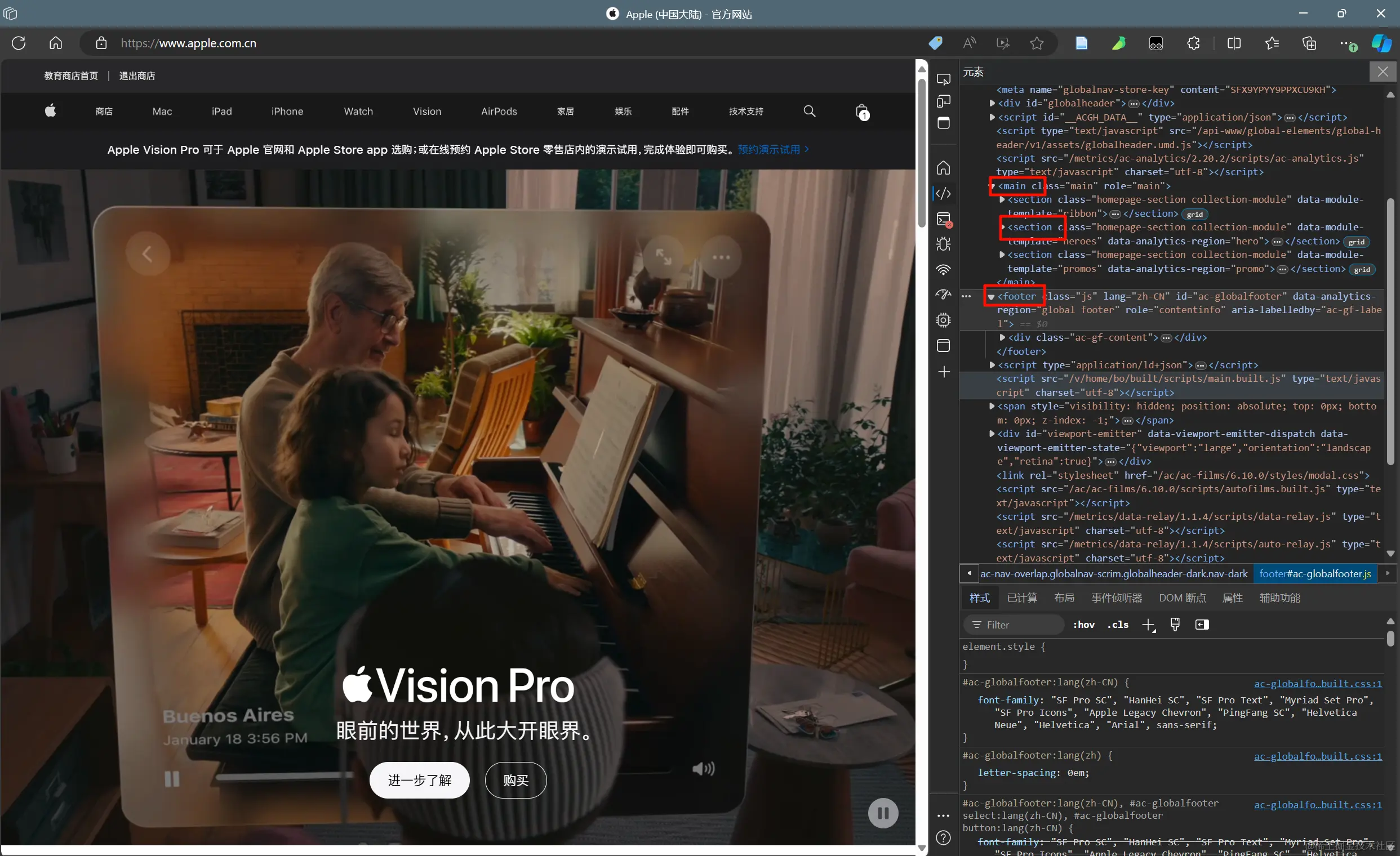This screenshot has width=1400, height=856.
Task: Open the Mac menu in Apple nav
Action: [x=162, y=112]
